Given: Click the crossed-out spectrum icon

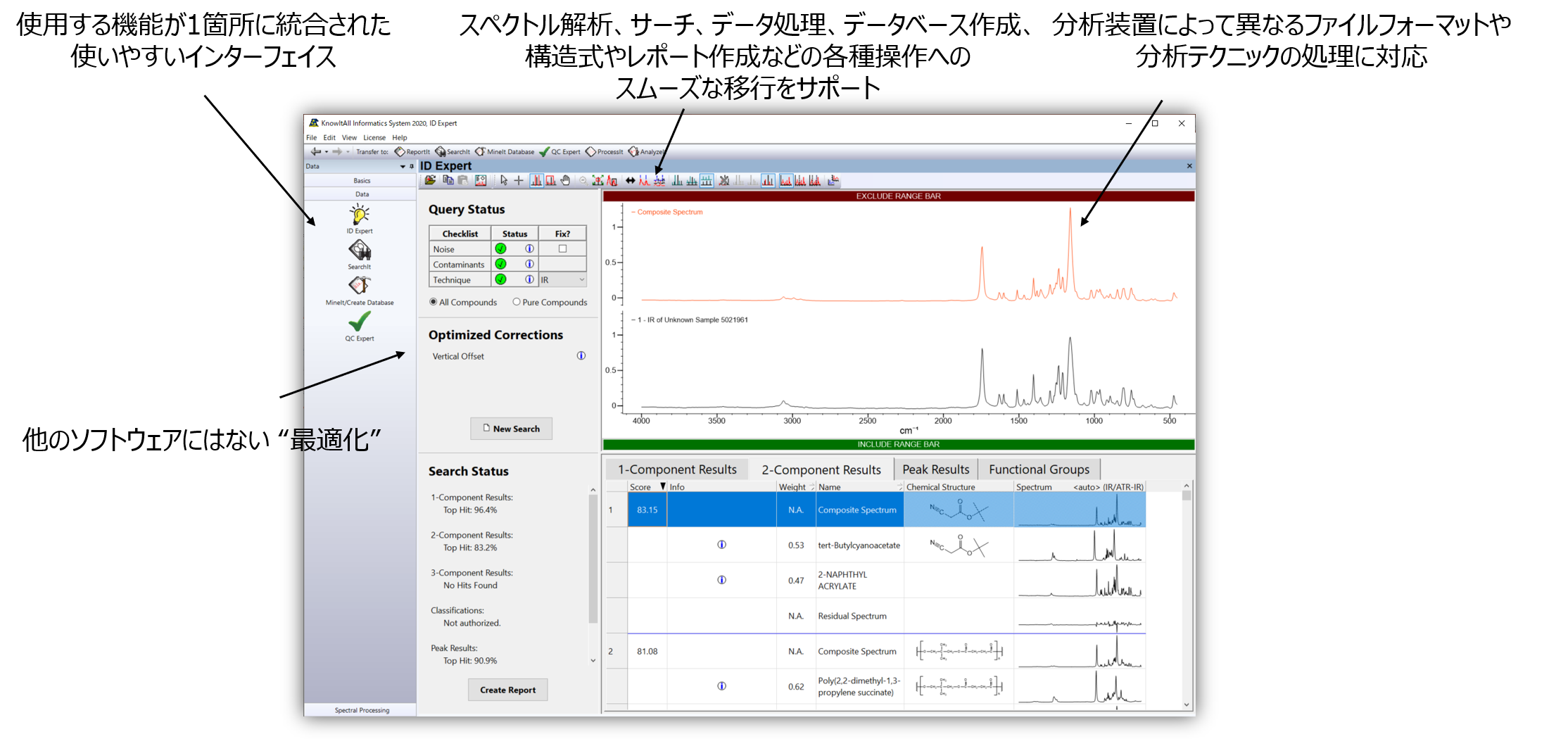Looking at the screenshot, I should [x=724, y=180].
